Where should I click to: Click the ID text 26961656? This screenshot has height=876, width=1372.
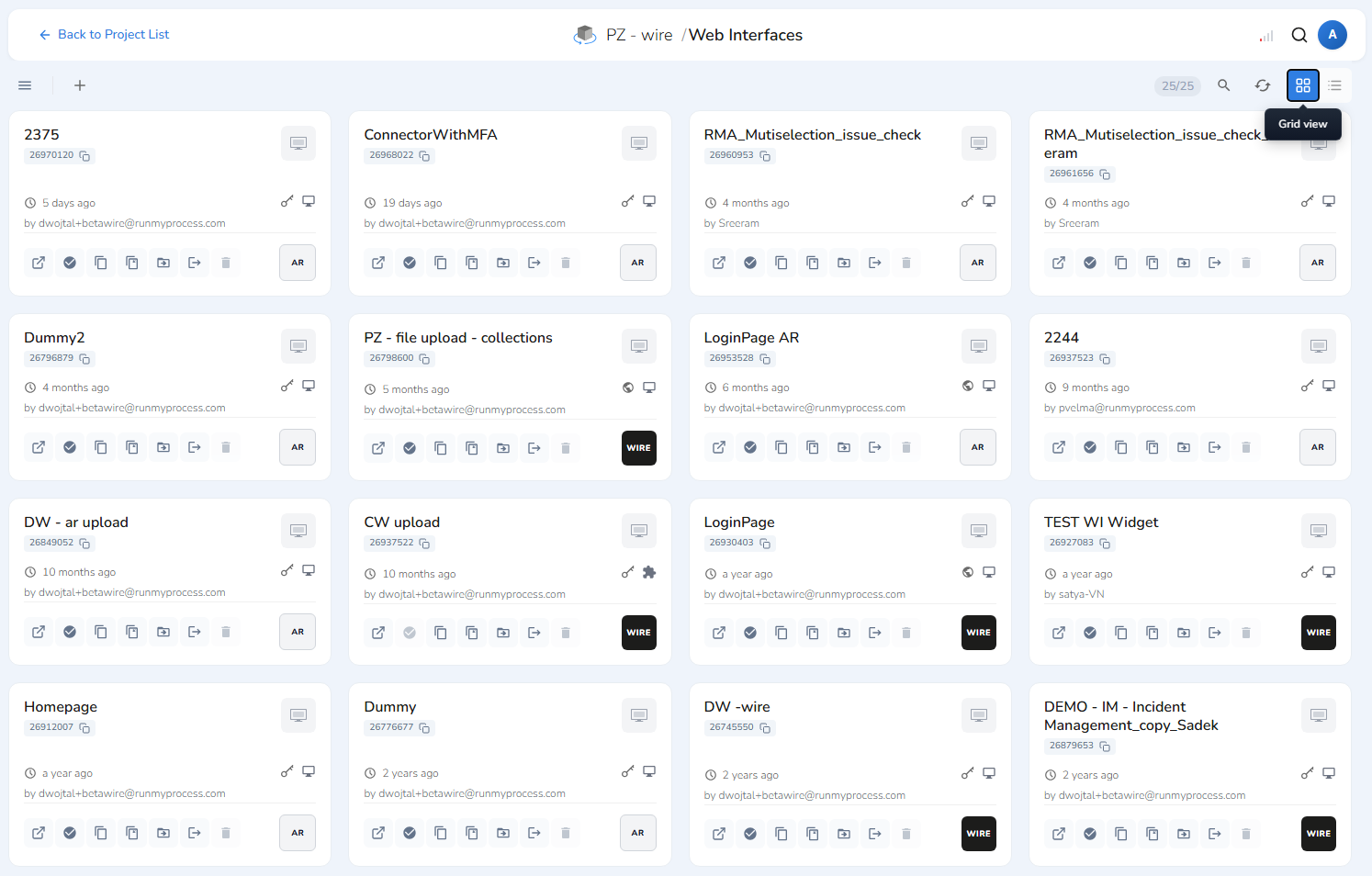tap(1072, 174)
